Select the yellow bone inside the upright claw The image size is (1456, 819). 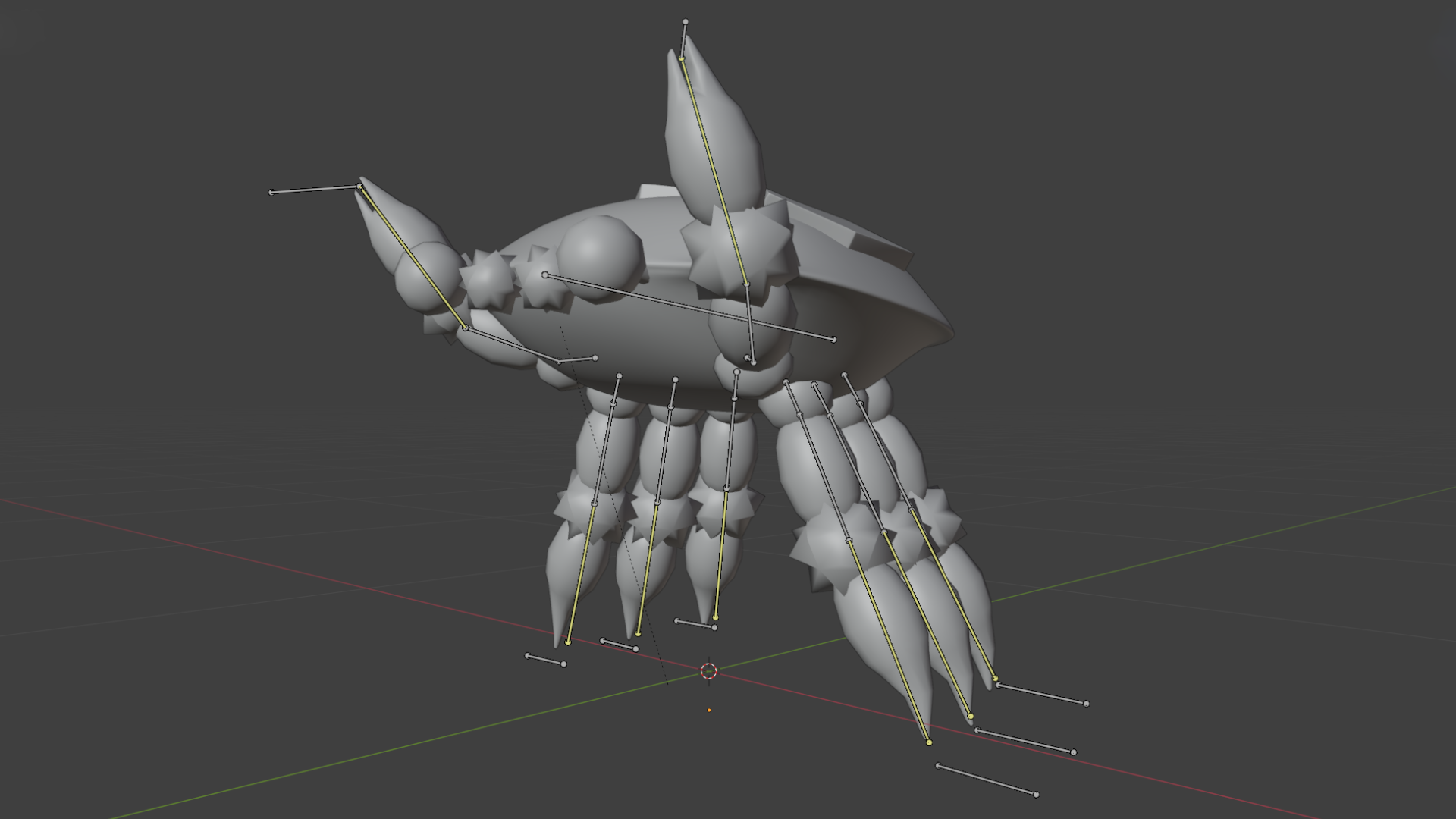(714, 171)
